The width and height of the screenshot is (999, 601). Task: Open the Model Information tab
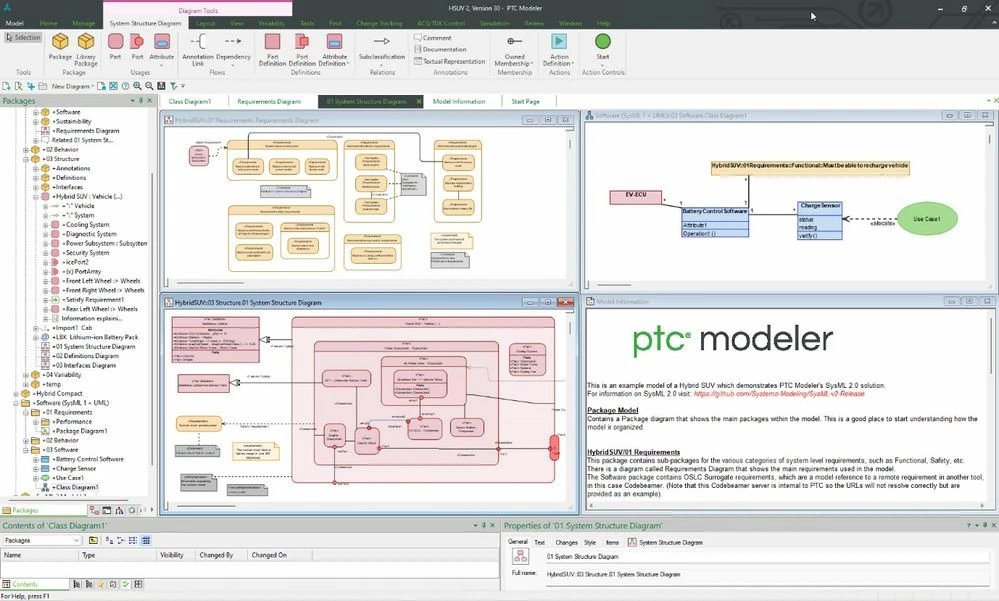pos(459,101)
